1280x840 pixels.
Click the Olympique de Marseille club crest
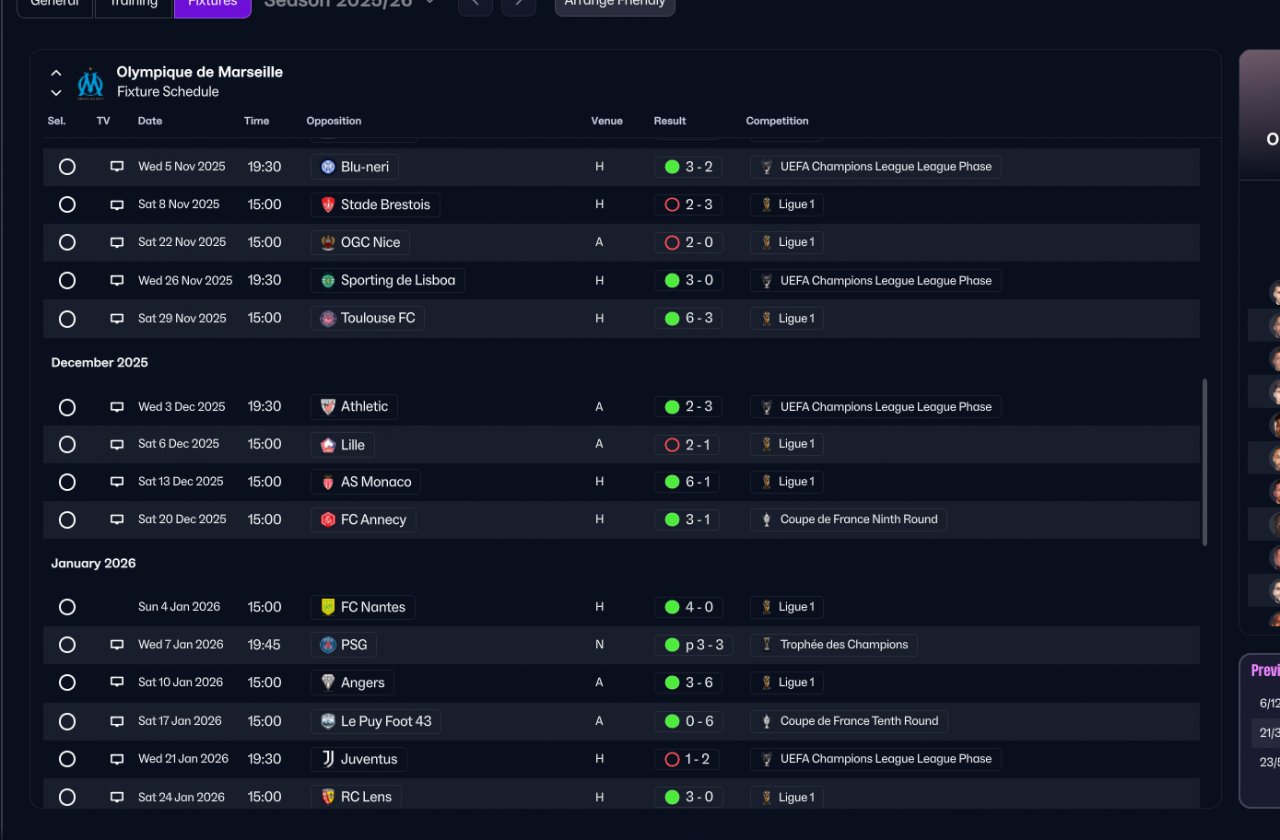[91, 83]
